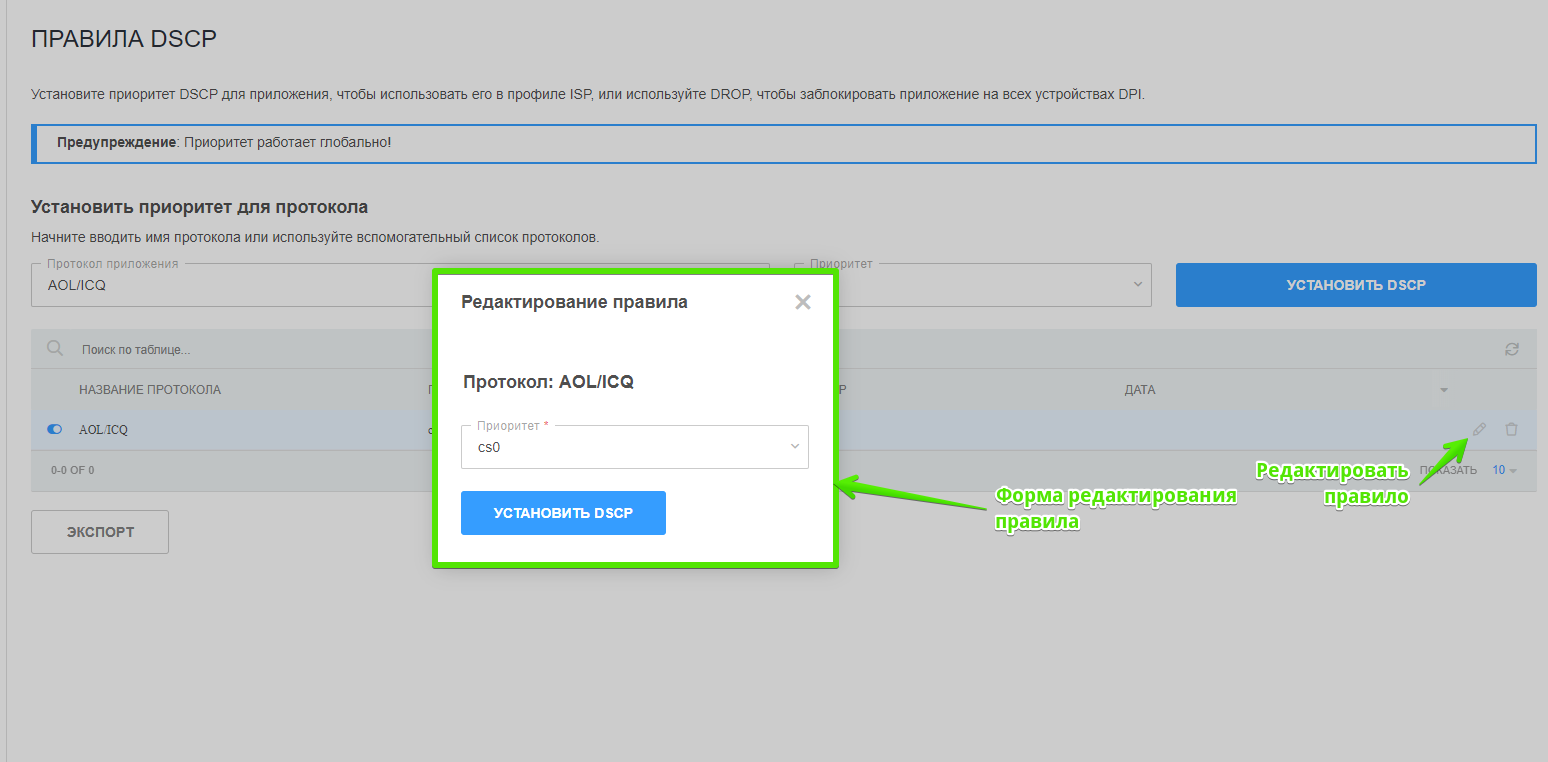This screenshot has width=1548, height=762.
Task: Click the ЭКСПОРТ button
Action: 100,532
